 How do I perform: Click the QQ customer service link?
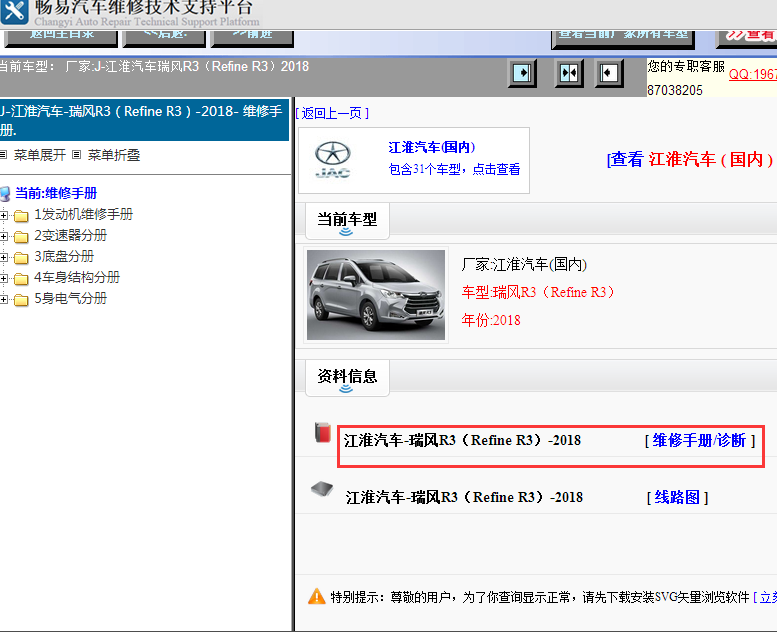click(753, 74)
